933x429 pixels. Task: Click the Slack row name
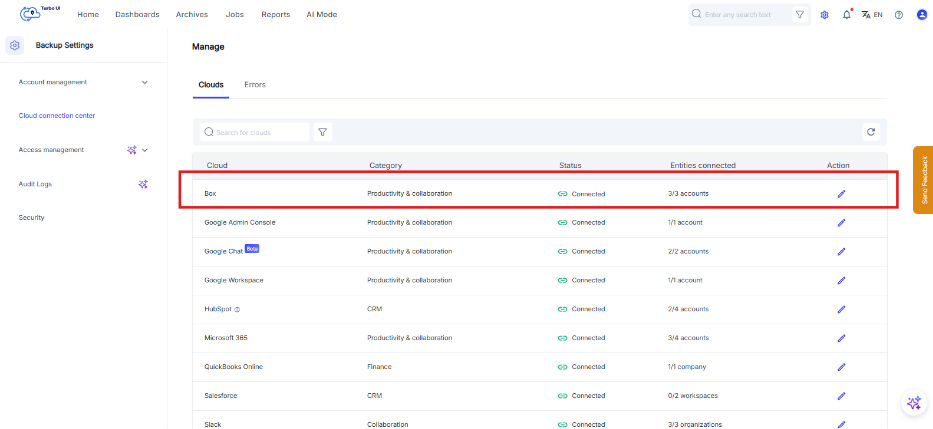[213, 424]
